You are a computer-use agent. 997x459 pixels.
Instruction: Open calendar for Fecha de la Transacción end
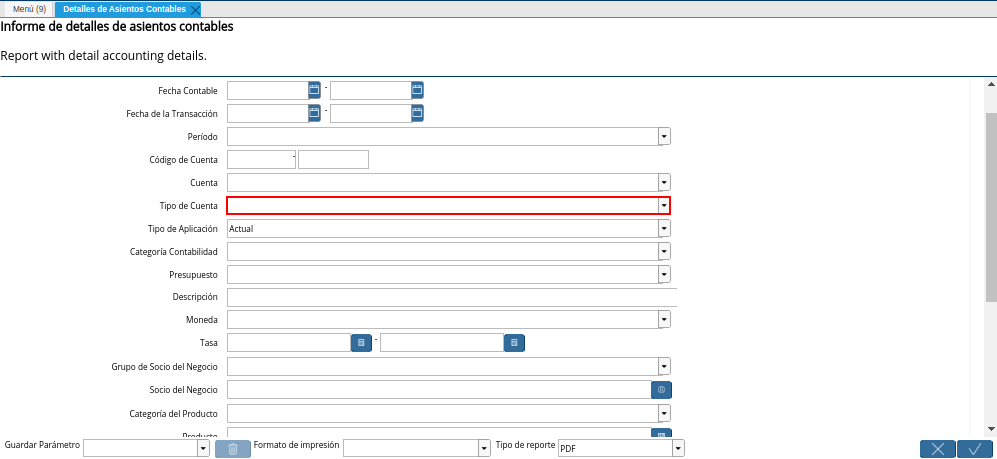click(417, 113)
